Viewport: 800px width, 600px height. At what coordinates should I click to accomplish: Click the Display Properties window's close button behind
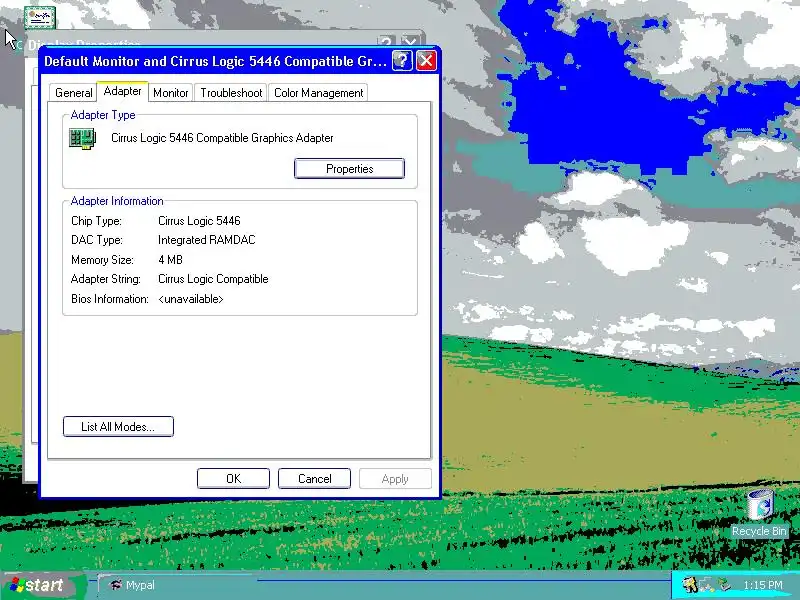tap(411, 41)
